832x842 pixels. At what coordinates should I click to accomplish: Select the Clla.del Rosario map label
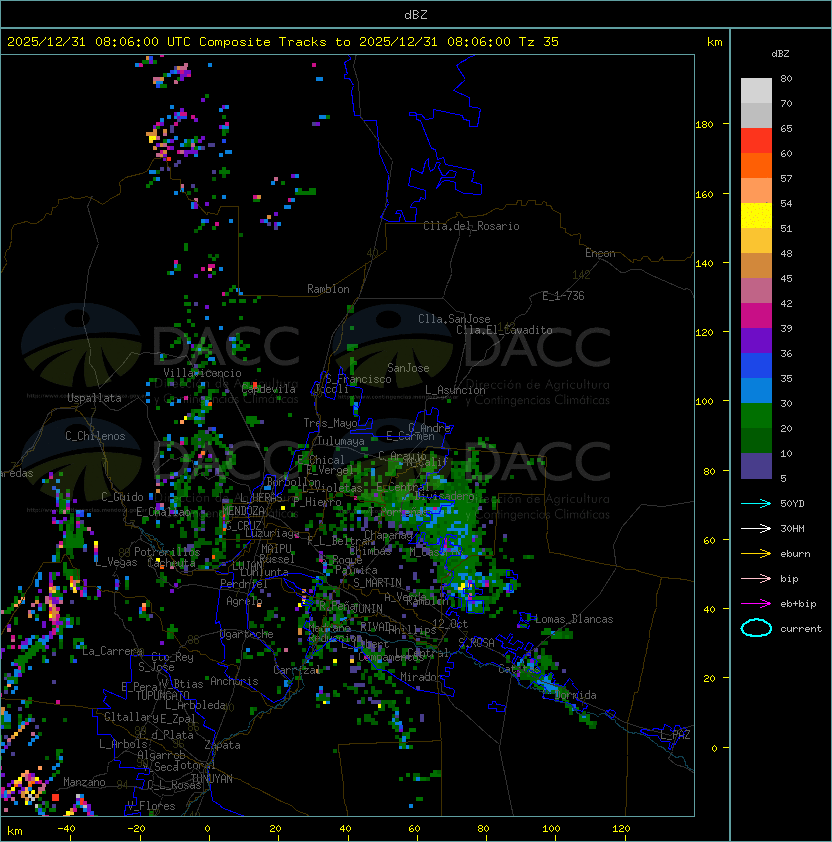point(471,226)
